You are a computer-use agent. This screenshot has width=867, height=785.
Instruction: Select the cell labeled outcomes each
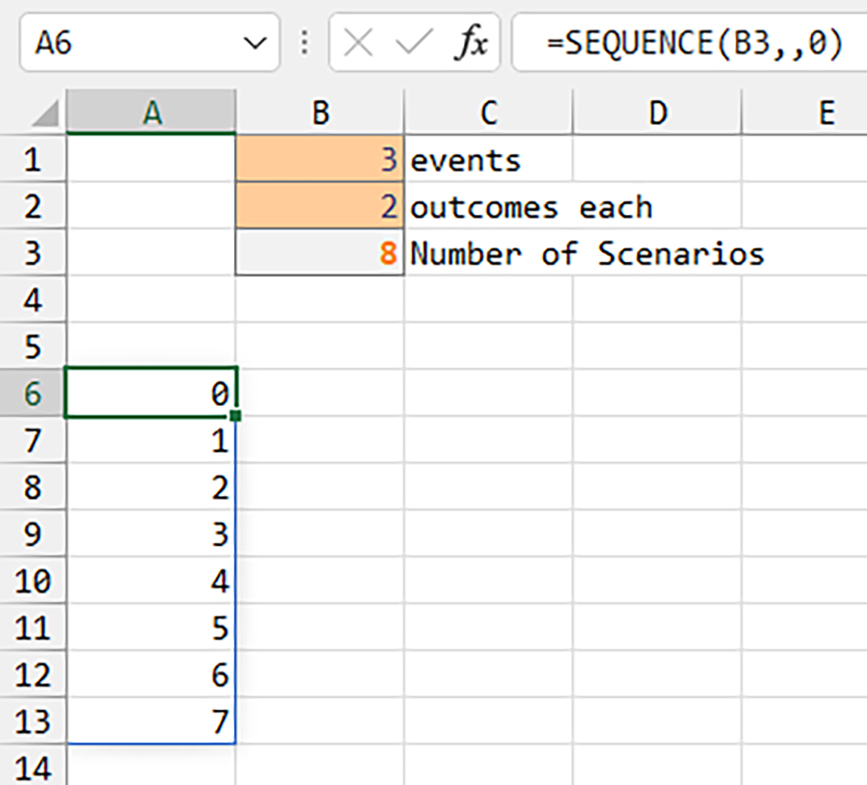(487, 206)
